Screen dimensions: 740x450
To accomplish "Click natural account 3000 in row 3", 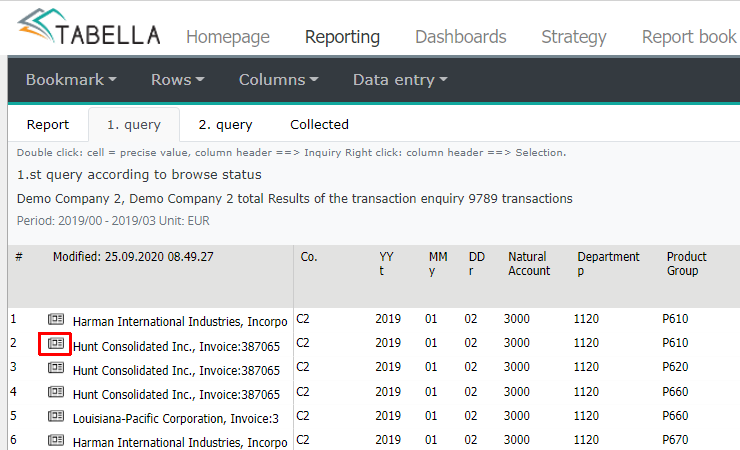I will pyautogui.click(x=517, y=367).
